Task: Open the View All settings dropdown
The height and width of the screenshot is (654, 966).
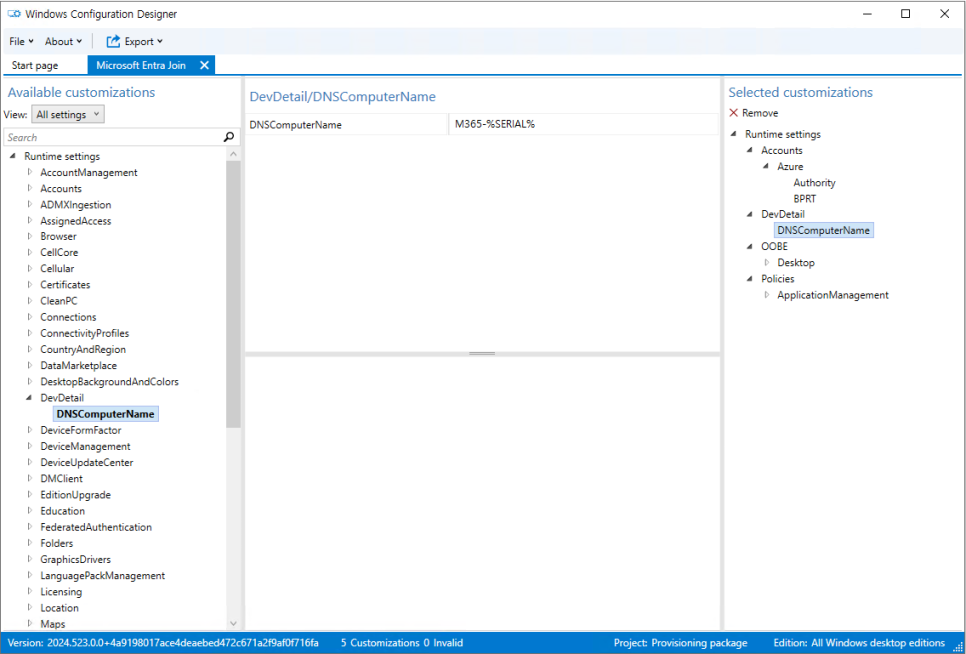Action: tap(68, 115)
